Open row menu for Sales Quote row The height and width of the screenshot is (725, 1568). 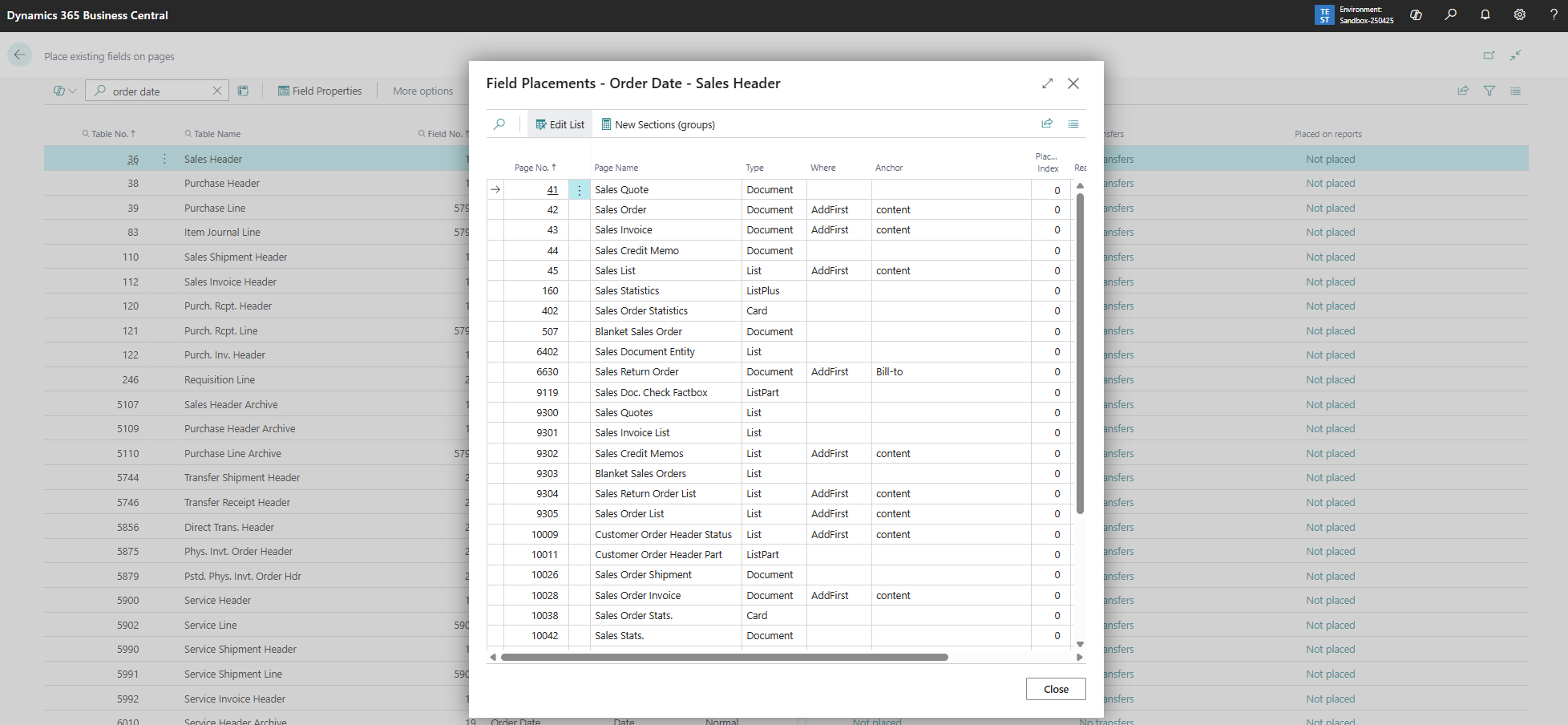580,190
